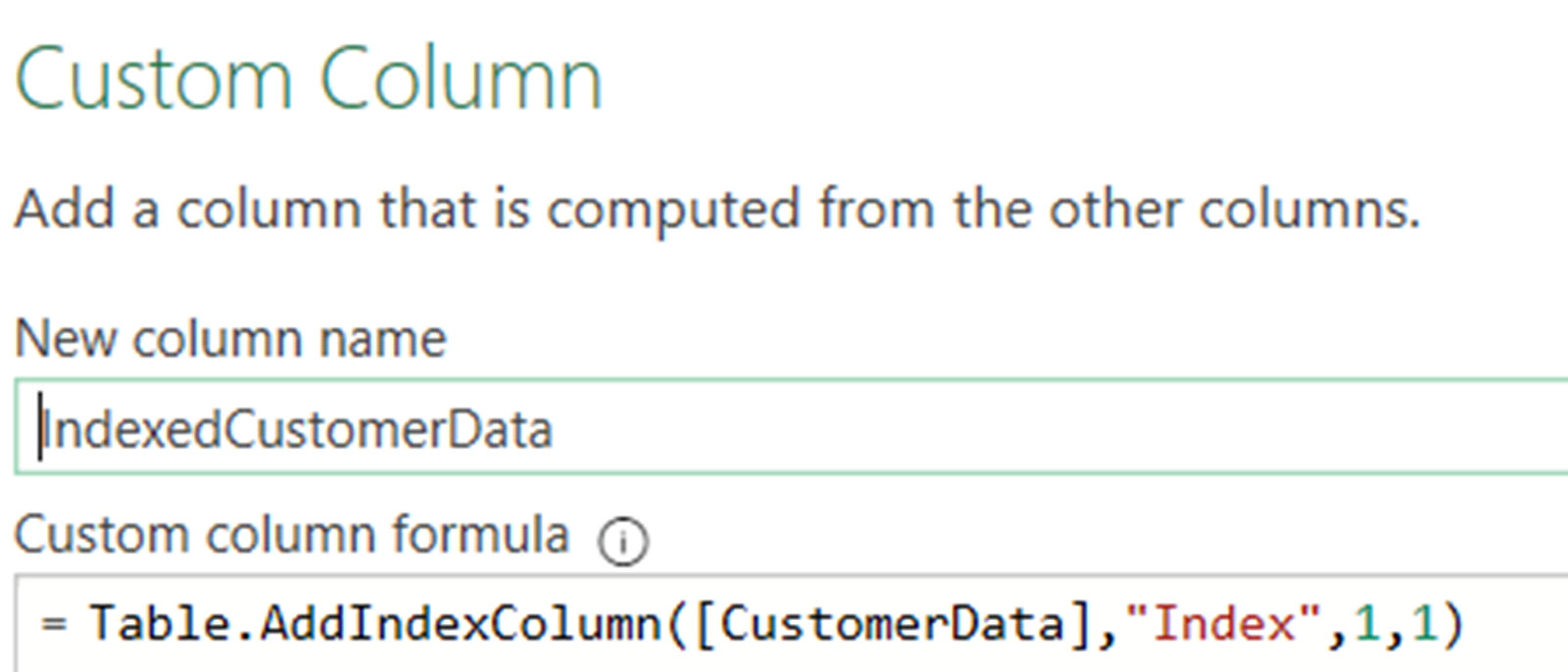Click the closing parenthesis of the formula

(x=1452, y=625)
